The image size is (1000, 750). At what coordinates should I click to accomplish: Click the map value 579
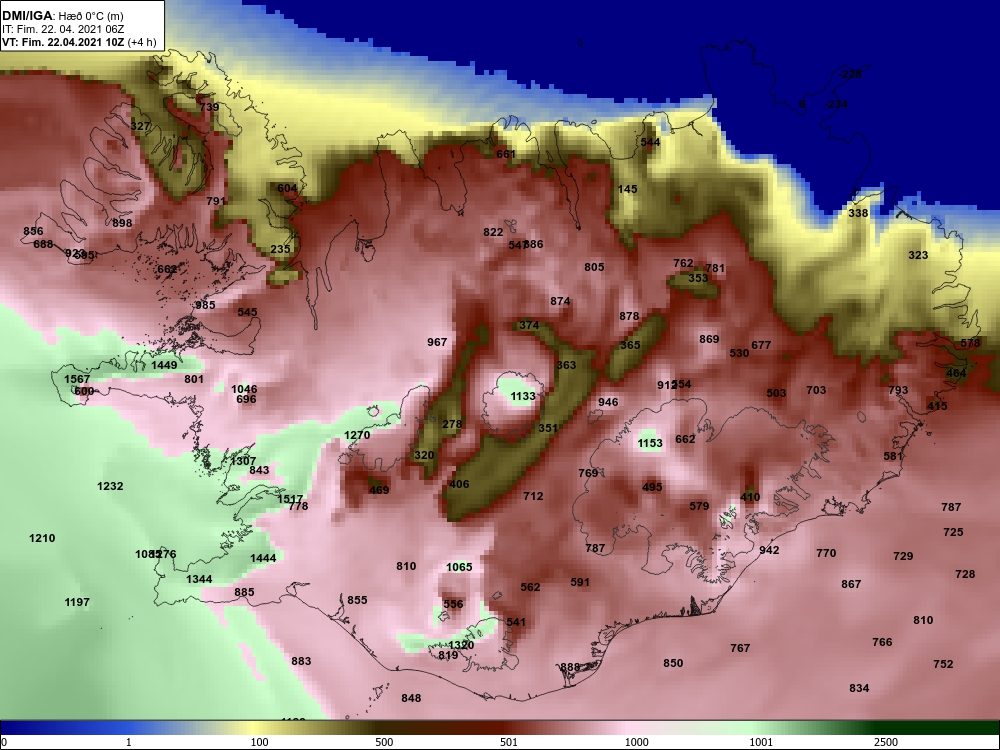click(x=699, y=506)
